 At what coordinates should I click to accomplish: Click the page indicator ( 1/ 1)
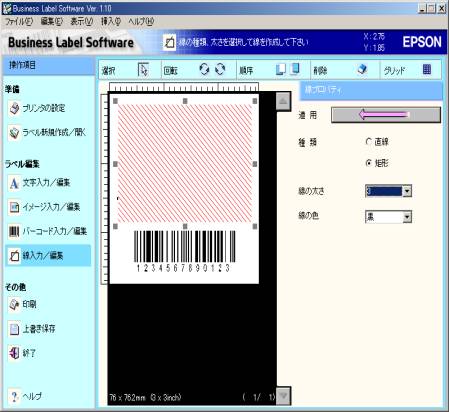[259, 397]
